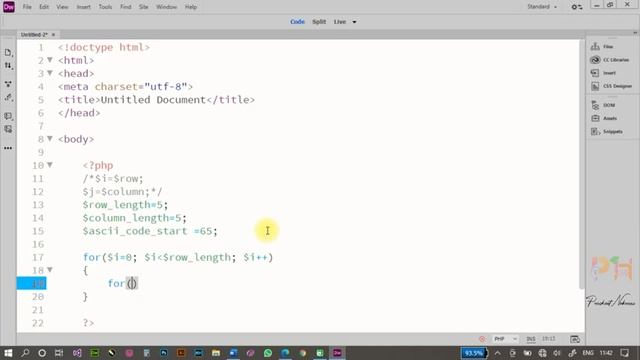The image size is (640, 360).
Task: Click the Apply Comment icon
Action: (x=8, y=116)
